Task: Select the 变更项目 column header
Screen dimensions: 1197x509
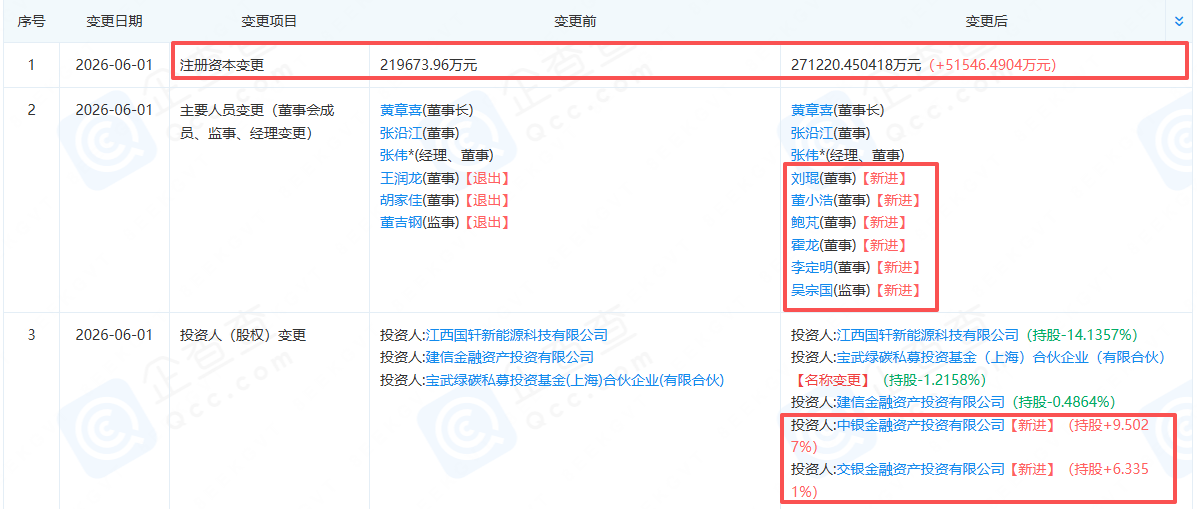Action: (269, 21)
